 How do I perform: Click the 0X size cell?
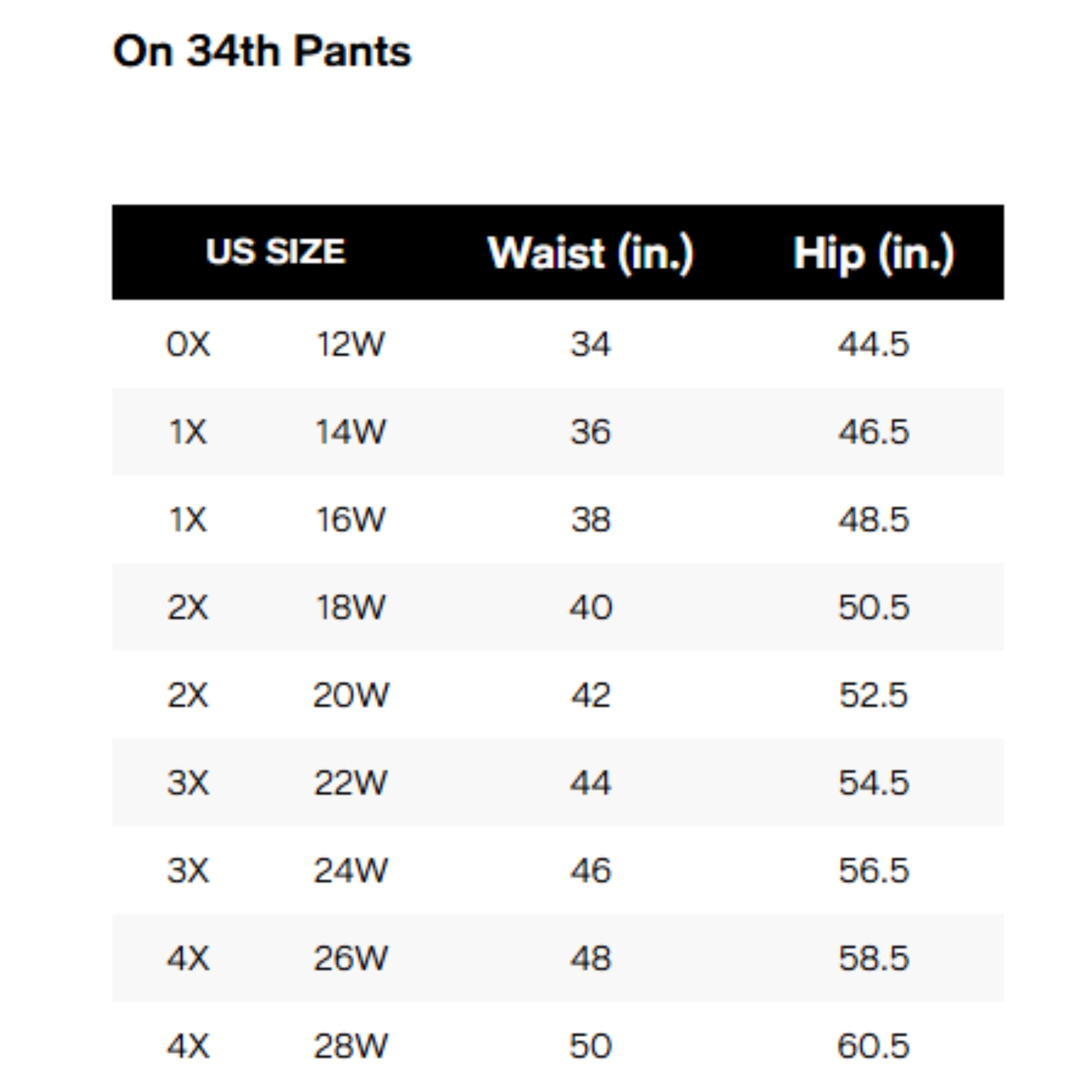tap(188, 343)
